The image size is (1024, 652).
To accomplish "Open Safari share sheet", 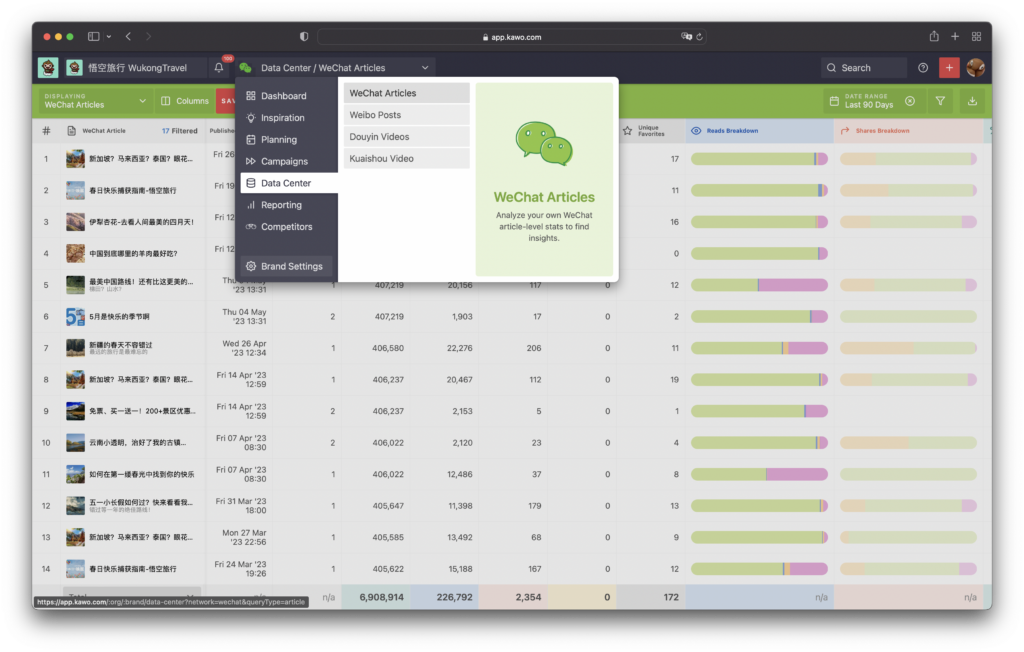I will click(934, 36).
